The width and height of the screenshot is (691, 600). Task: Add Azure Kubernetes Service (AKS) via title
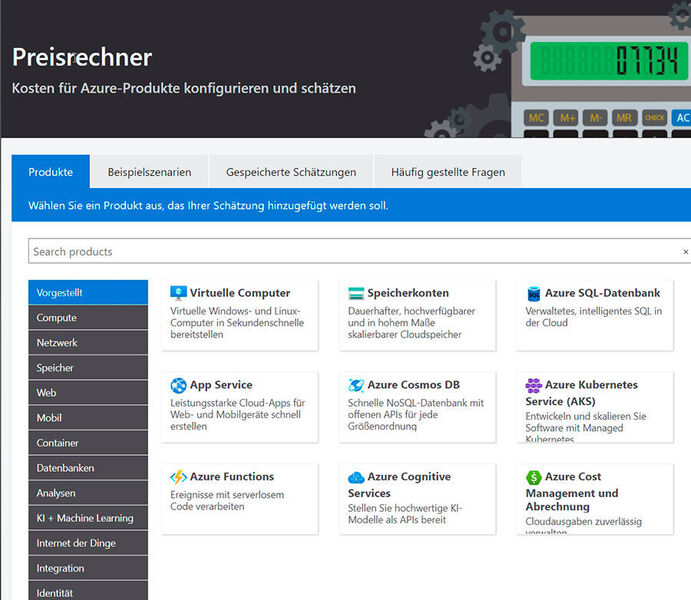click(x=581, y=393)
